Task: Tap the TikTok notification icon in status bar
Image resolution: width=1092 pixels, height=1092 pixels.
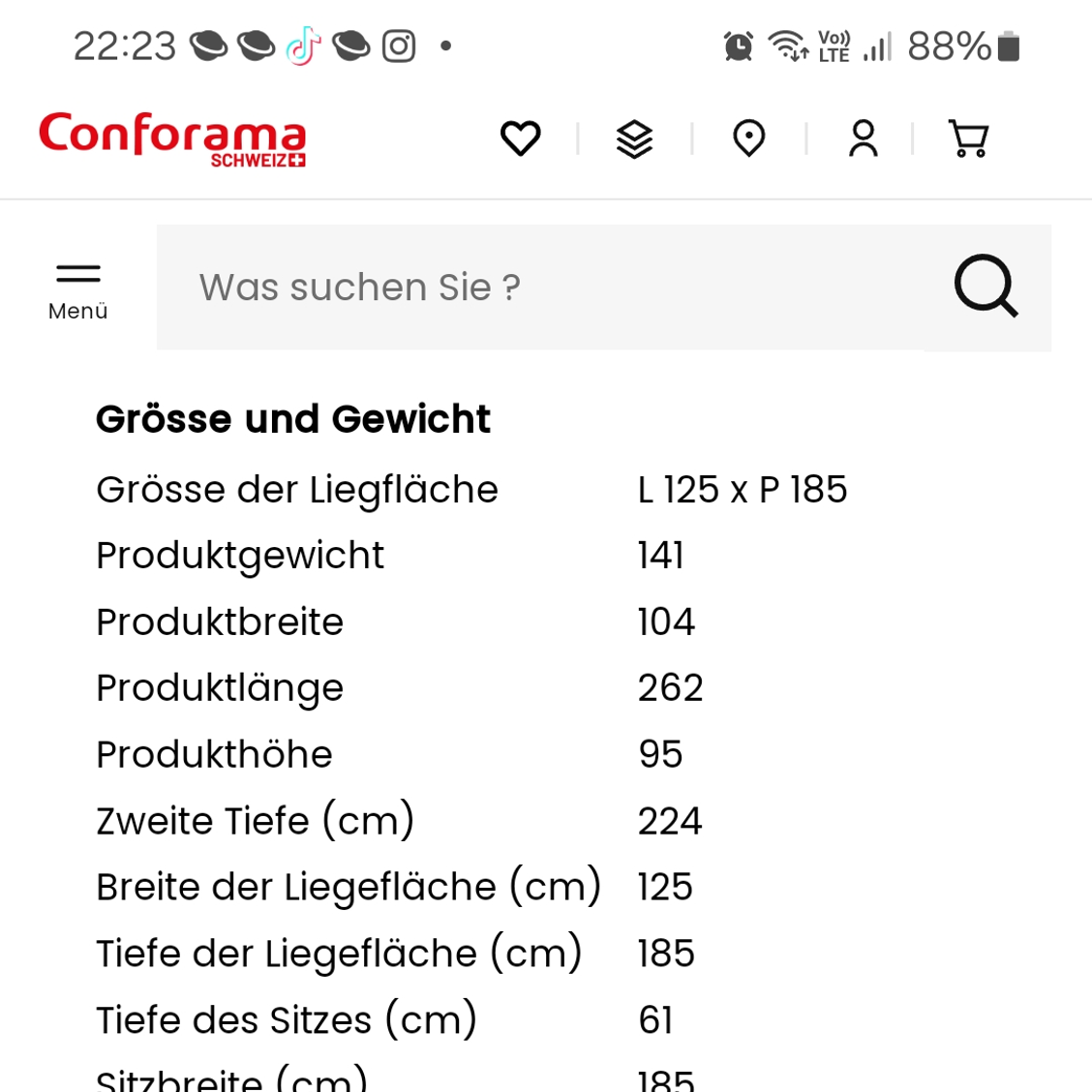Action: click(304, 45)
